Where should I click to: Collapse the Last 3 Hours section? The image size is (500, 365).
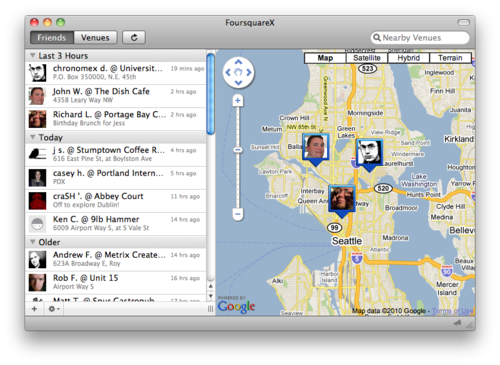point(32,55)
